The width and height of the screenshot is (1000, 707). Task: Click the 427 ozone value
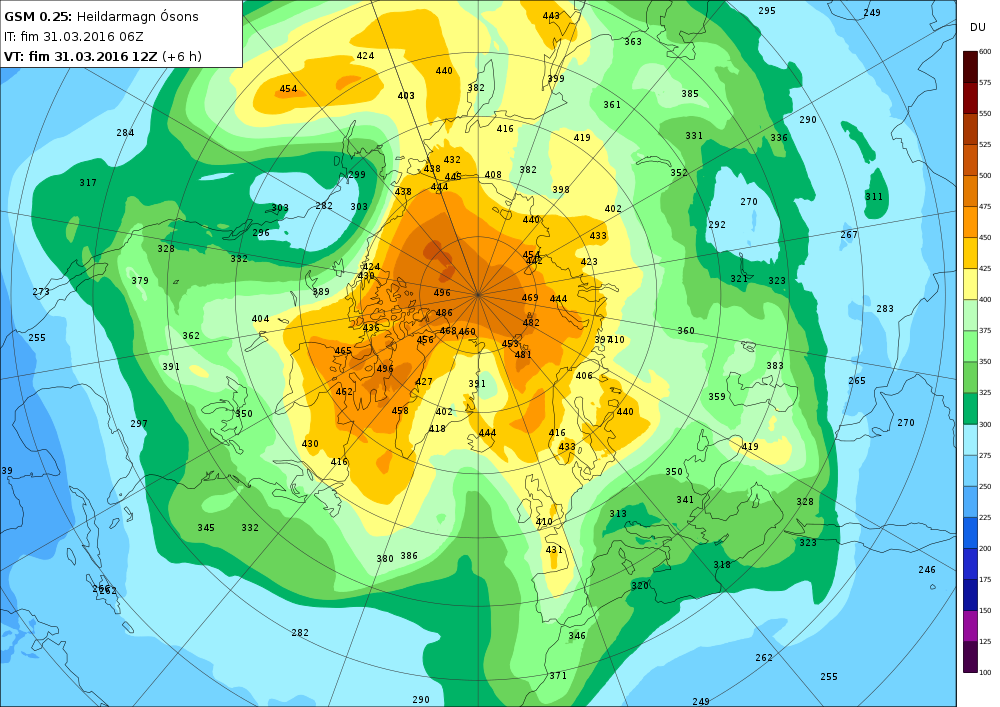click(x=424, y=381)
